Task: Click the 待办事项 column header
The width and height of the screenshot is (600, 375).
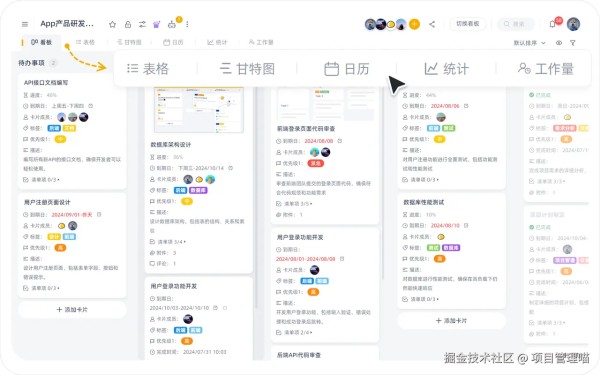Action: (31, 63)
